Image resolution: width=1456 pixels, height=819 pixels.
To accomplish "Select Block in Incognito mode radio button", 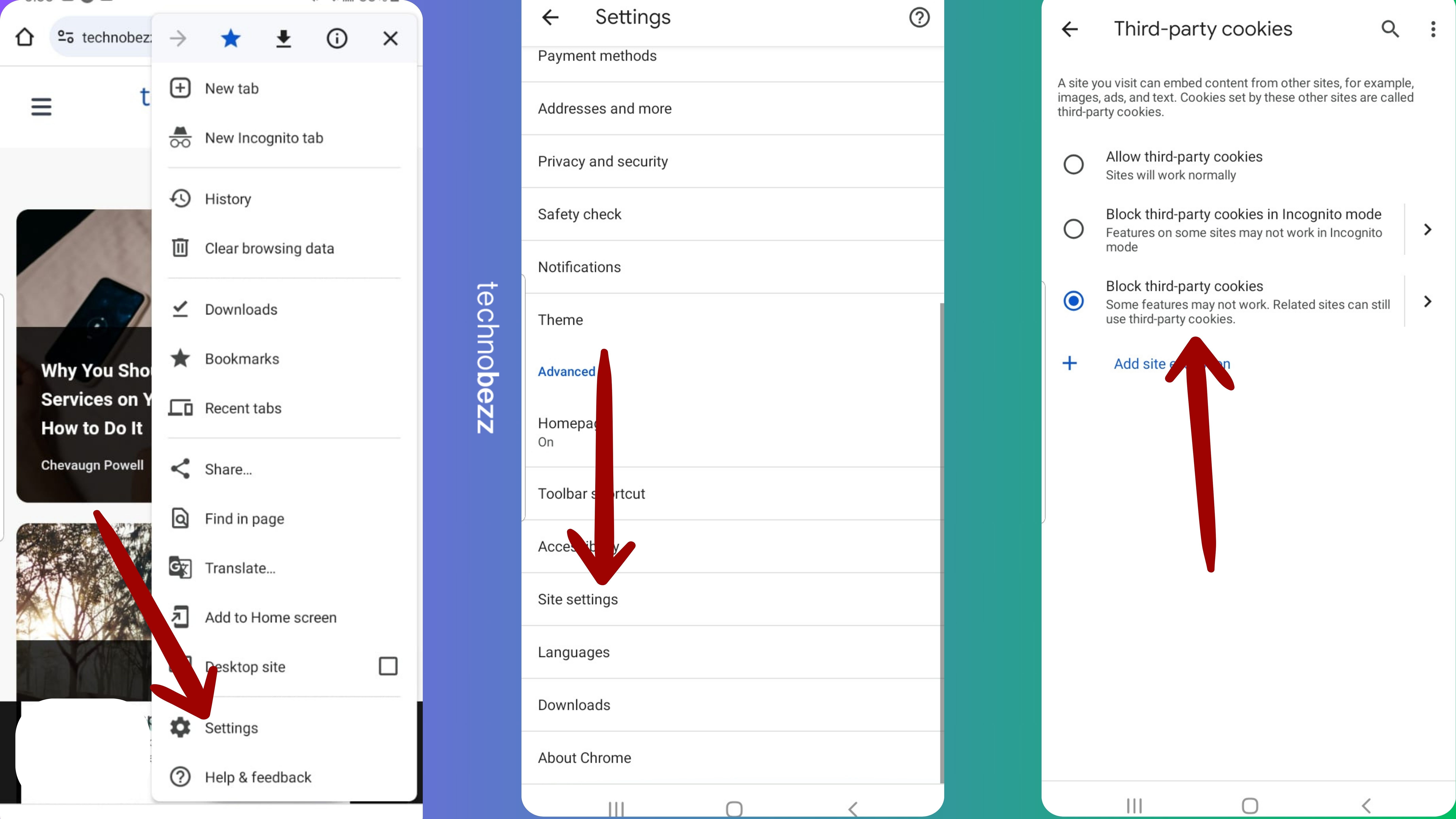I will [1073, 229].
